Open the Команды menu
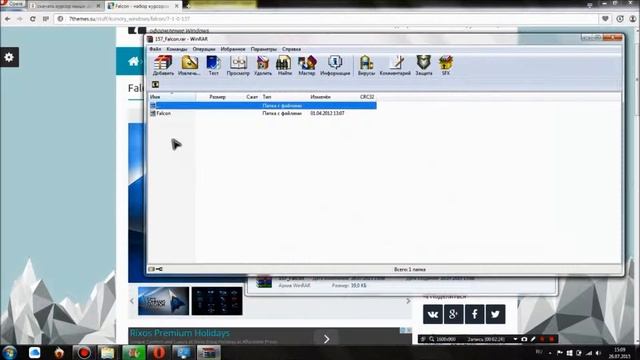The image size is (640, 360). 177,49
